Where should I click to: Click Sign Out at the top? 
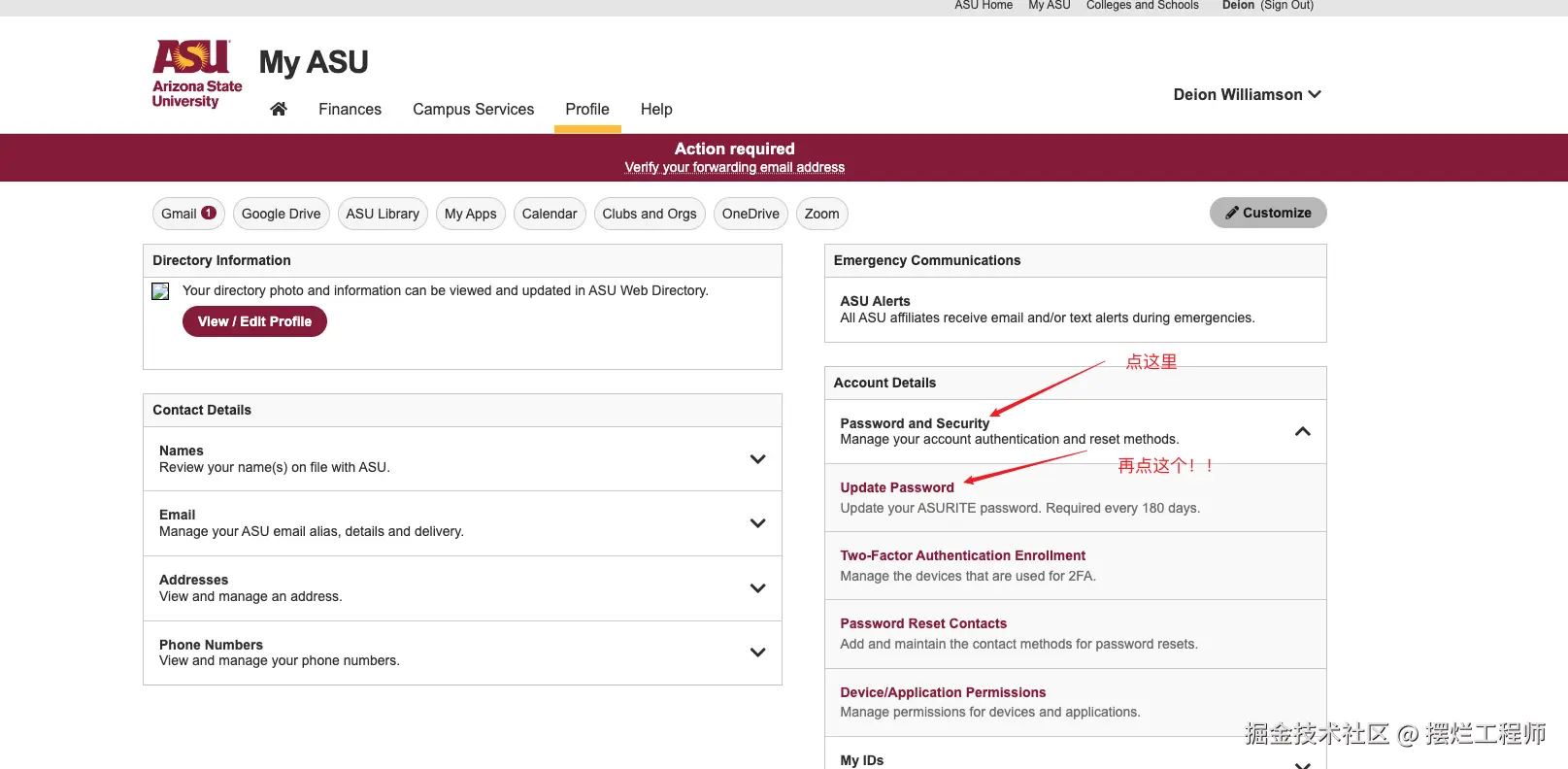coord(1287,6)
